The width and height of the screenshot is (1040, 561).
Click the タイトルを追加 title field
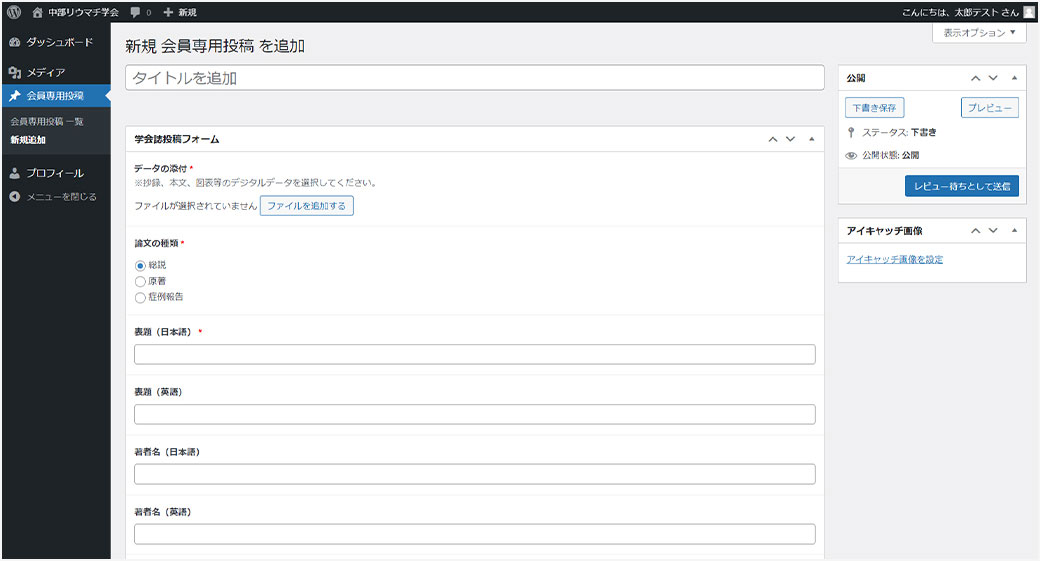[474, 78]
